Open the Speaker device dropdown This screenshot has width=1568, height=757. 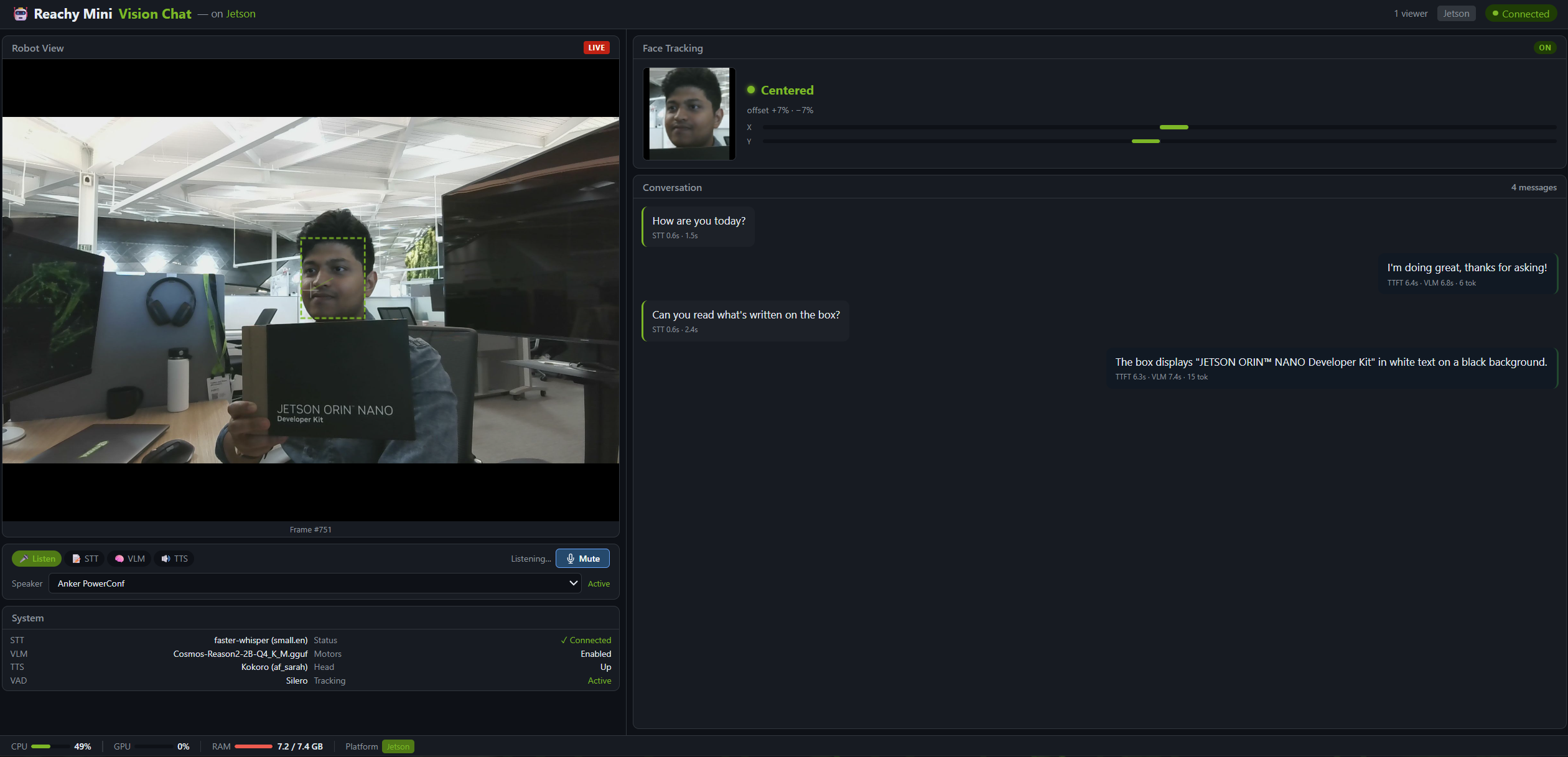pyautogui.click(x=315, y=583)
